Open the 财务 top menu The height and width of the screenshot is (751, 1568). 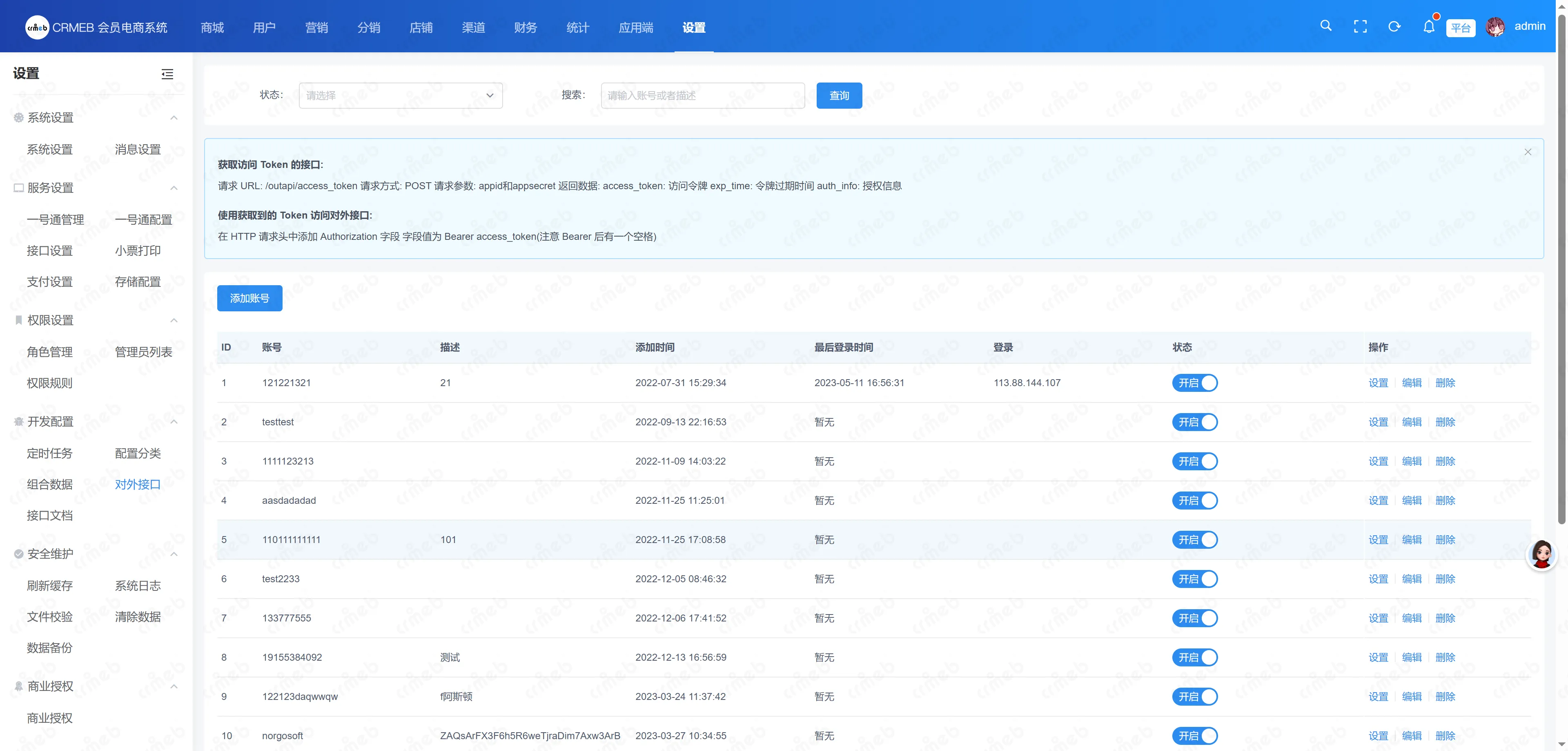coord(525,27)
